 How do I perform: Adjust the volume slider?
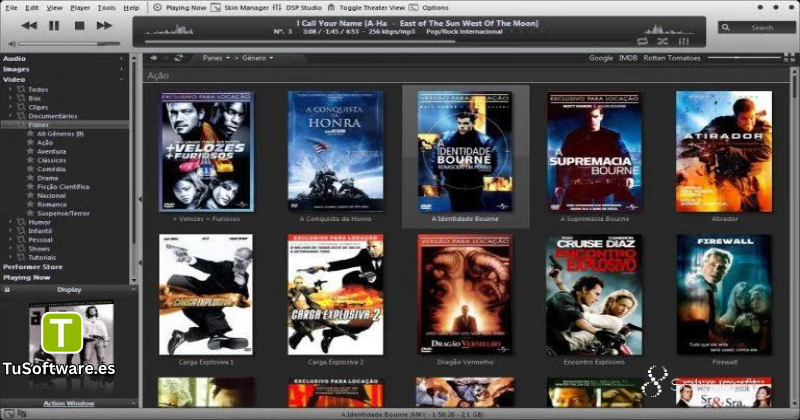click(70, 44)
